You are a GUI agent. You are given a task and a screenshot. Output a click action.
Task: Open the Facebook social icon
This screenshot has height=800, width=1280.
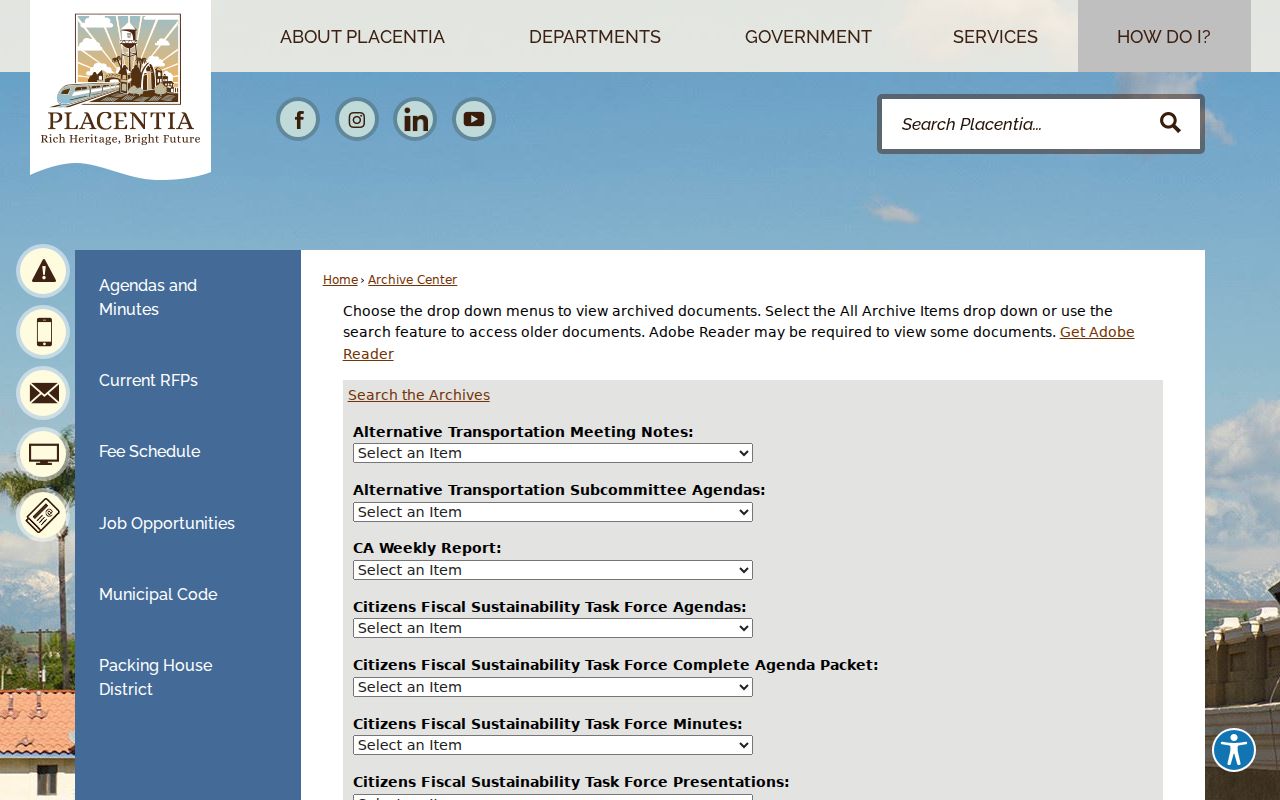[x=298, y=120]
